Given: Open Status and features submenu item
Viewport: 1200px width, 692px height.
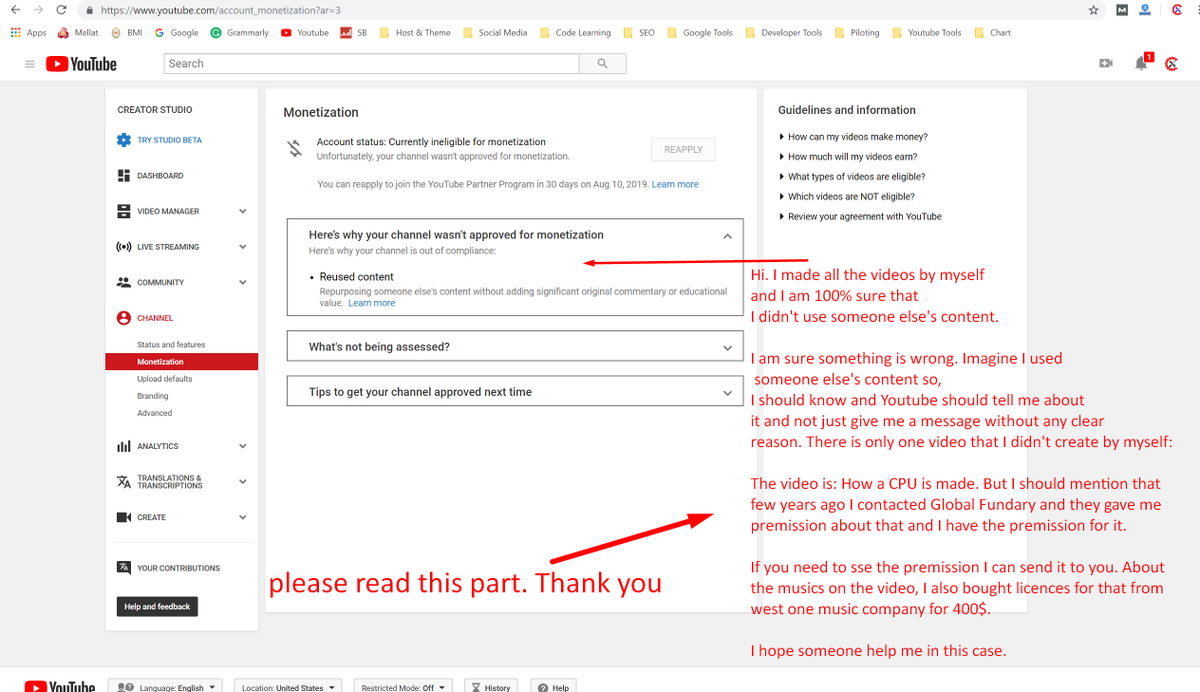Looking at the screenshot, I should (x=171, y=345).
